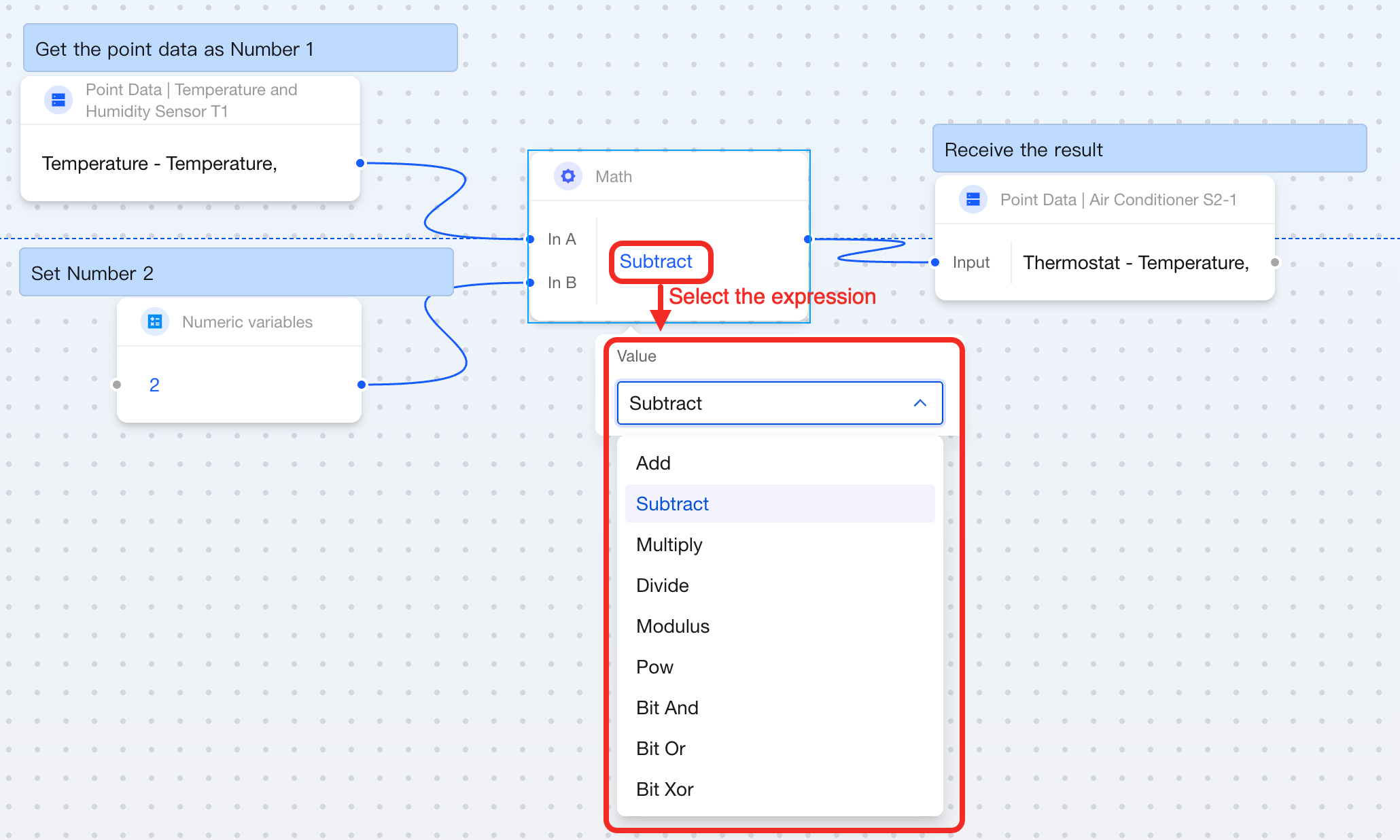Select the Temperature - Temperature point field
The image size is (1400, 840).
pyautogui.click(x=160, y=164)
